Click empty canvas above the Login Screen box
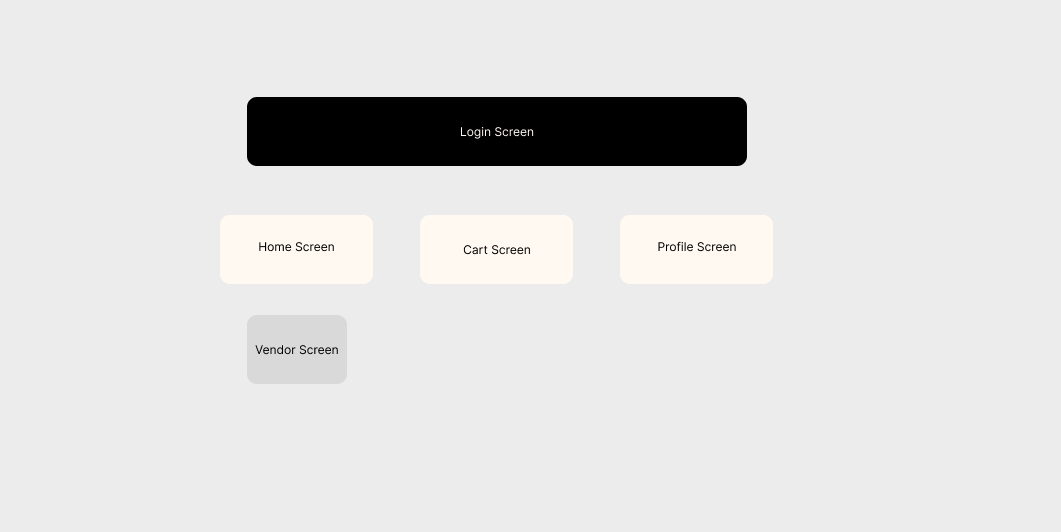This screenshot has height=532, width=1061. click(497, 49)
